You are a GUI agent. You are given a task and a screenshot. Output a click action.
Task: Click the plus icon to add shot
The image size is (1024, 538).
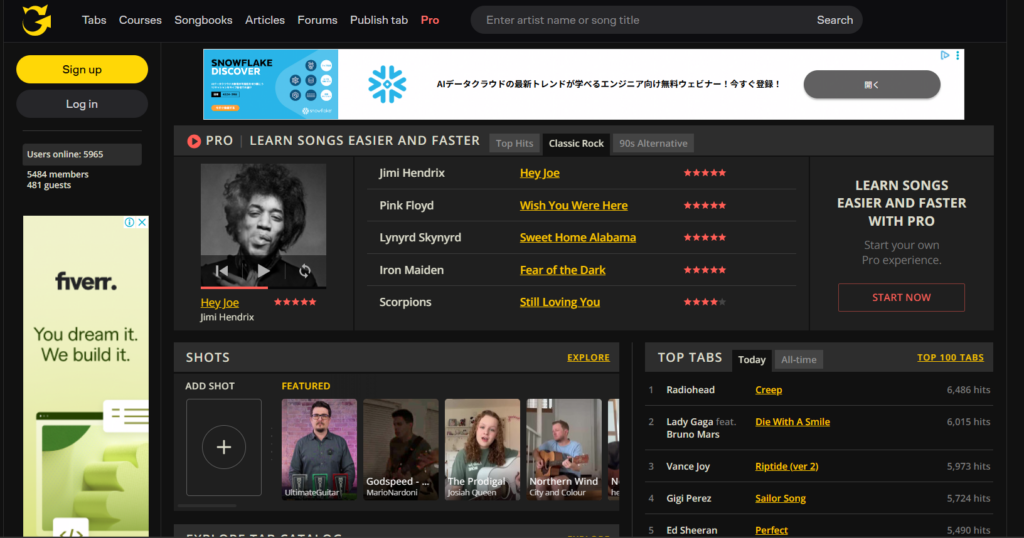click(224, 447)
